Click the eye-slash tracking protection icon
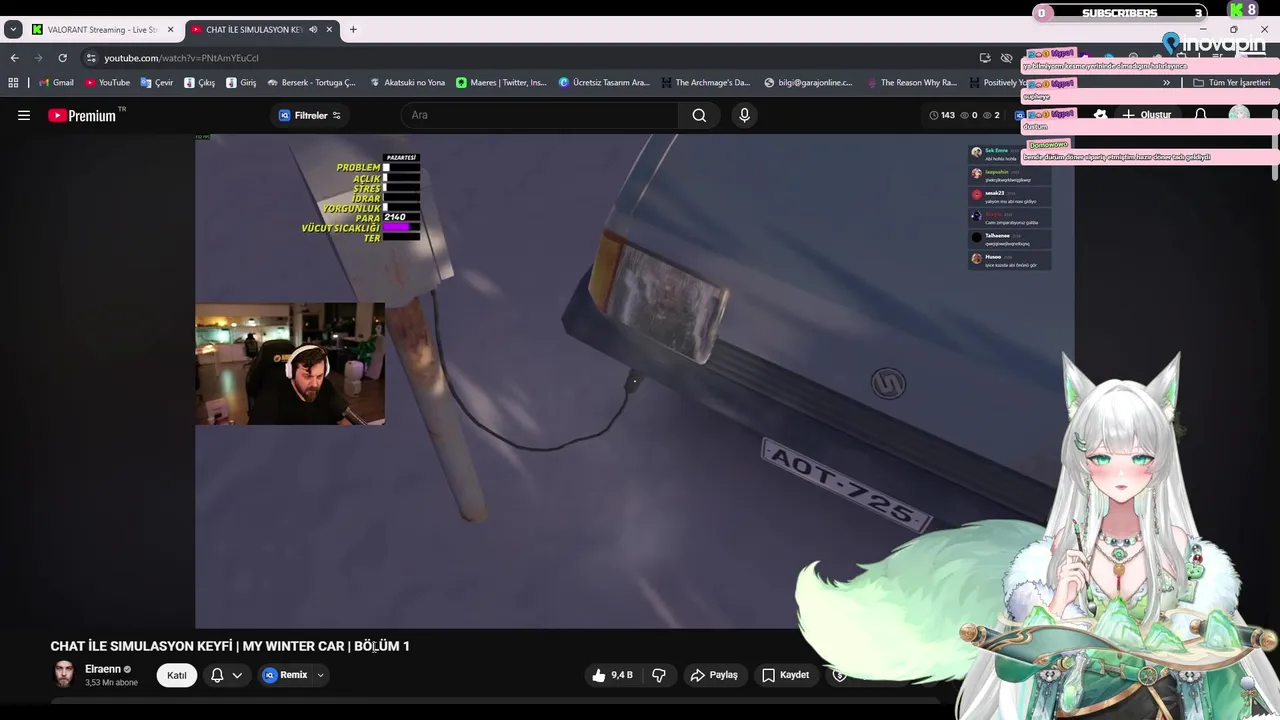 coord(1007,58)
